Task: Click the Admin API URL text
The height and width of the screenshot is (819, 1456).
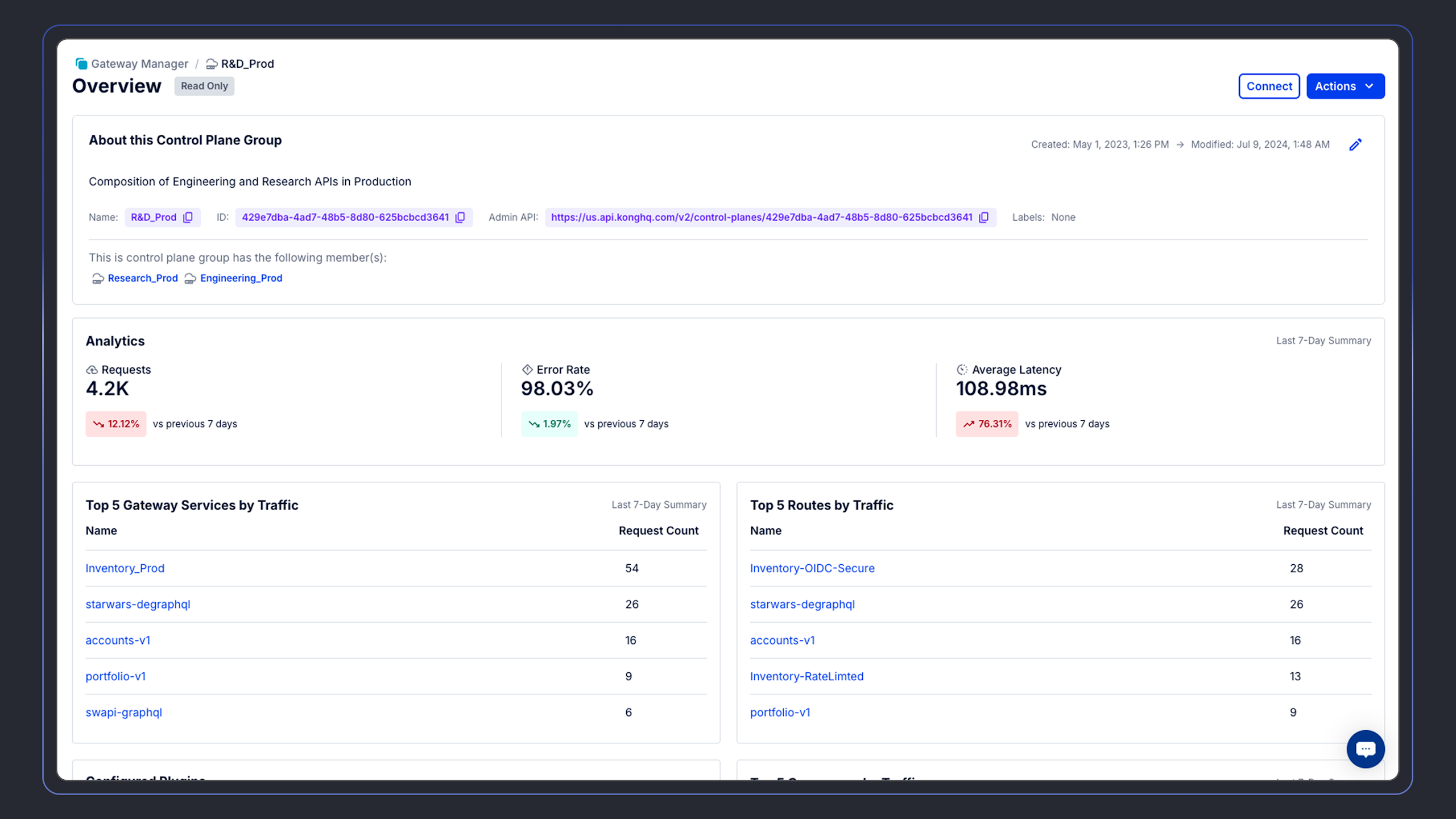Action: (x=762, y=217)
